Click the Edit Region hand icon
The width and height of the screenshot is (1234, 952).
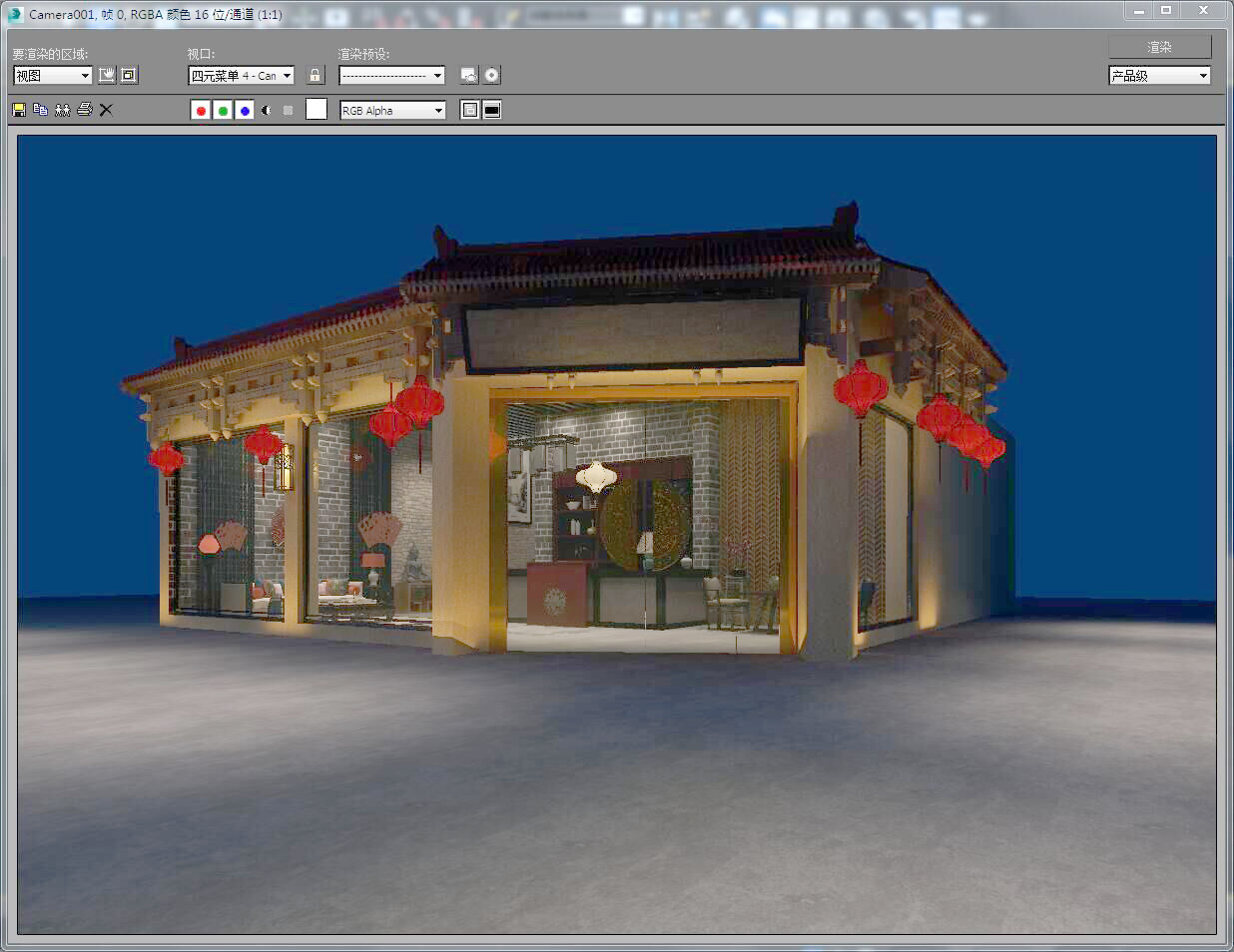click(107, 75)
